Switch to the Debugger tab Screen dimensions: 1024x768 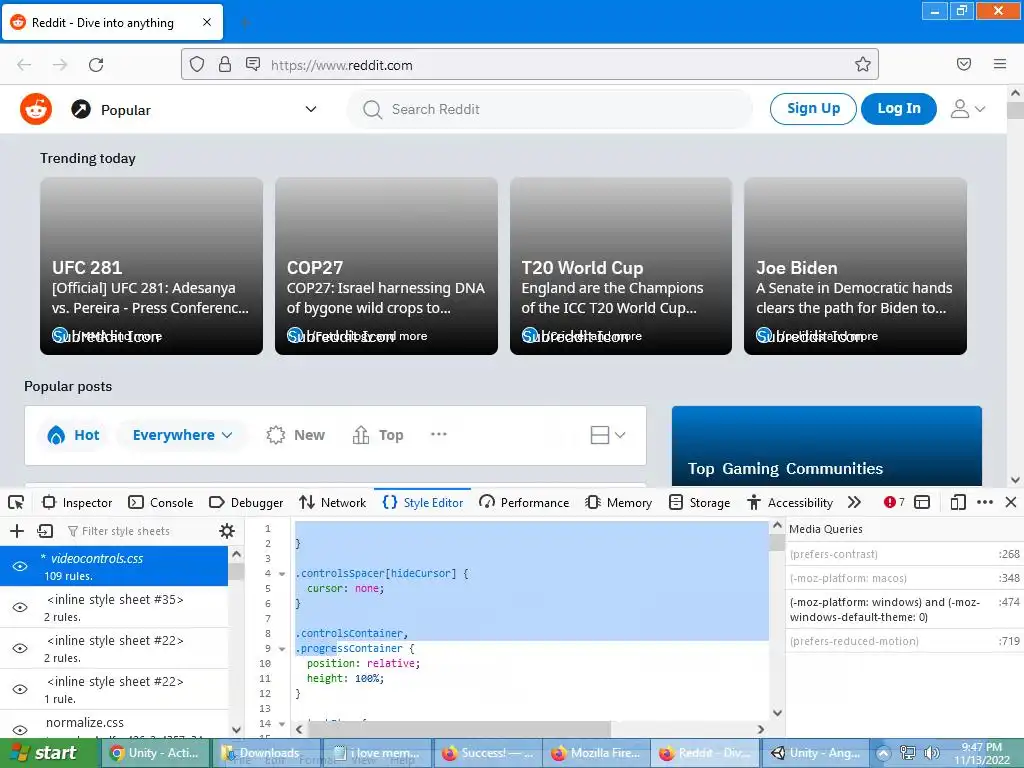coord(246,502)
